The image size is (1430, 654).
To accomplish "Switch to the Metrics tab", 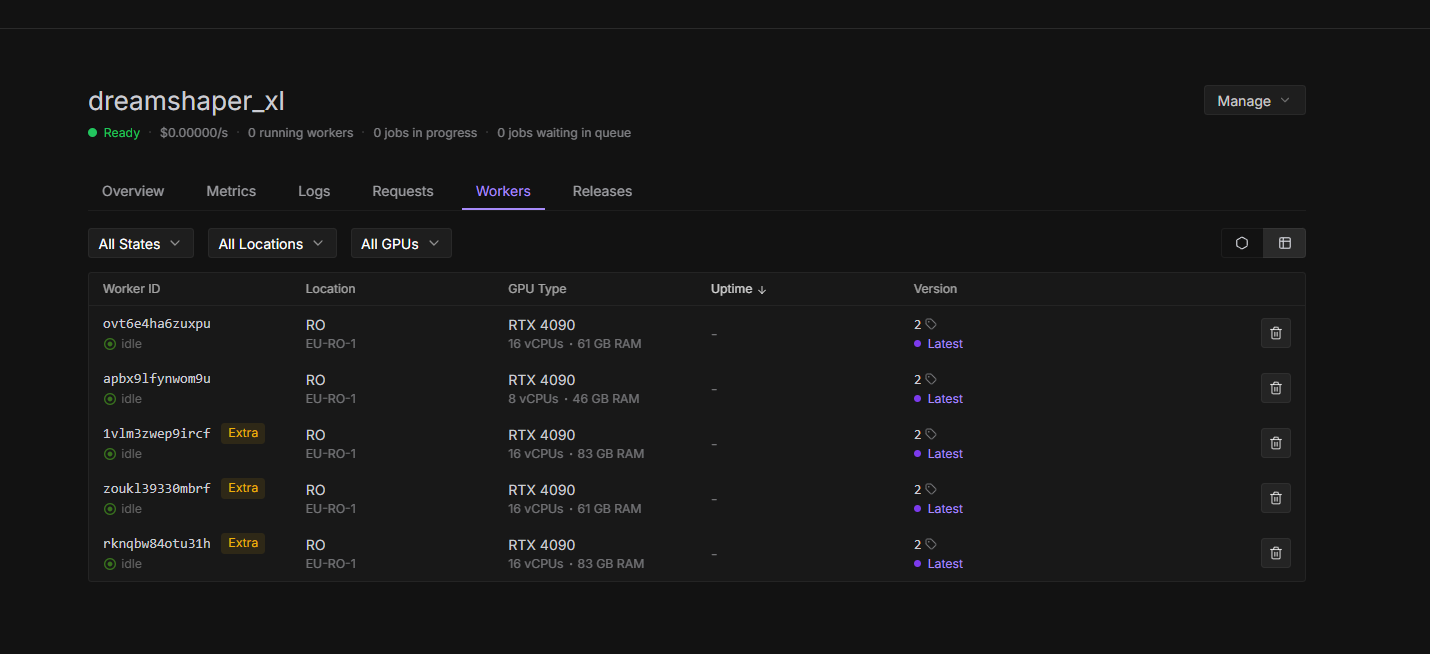I will coord(231,191).
